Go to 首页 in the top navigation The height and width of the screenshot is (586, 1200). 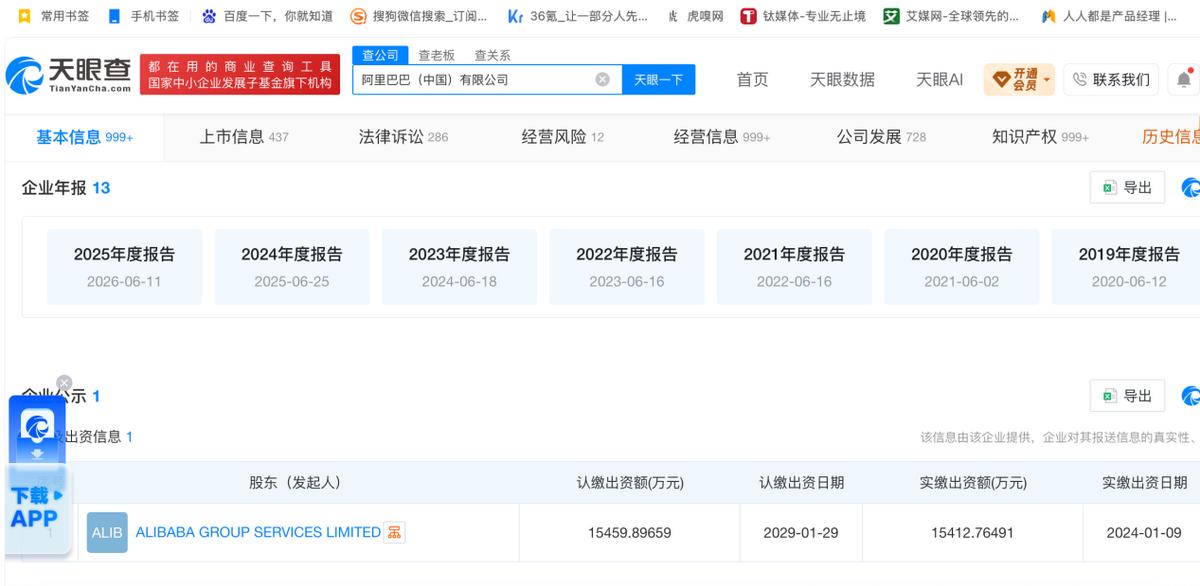coord(753,79)
